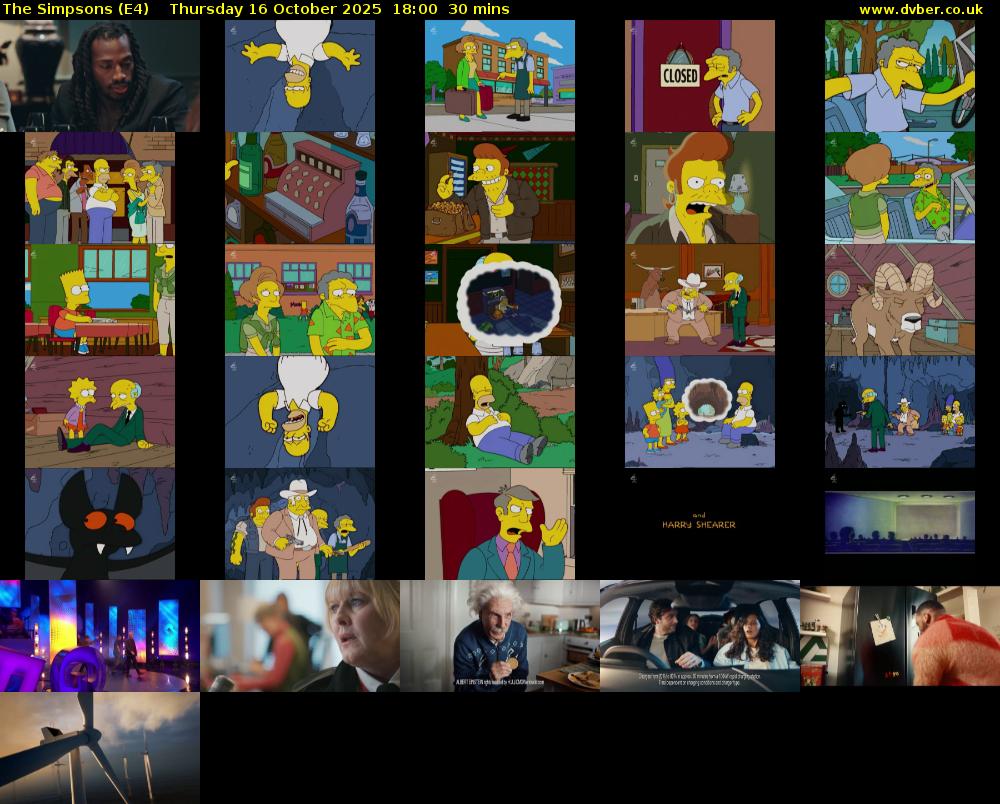
Task: Click the "The Simpsons (E4)" title text
Action: point(76,9)
